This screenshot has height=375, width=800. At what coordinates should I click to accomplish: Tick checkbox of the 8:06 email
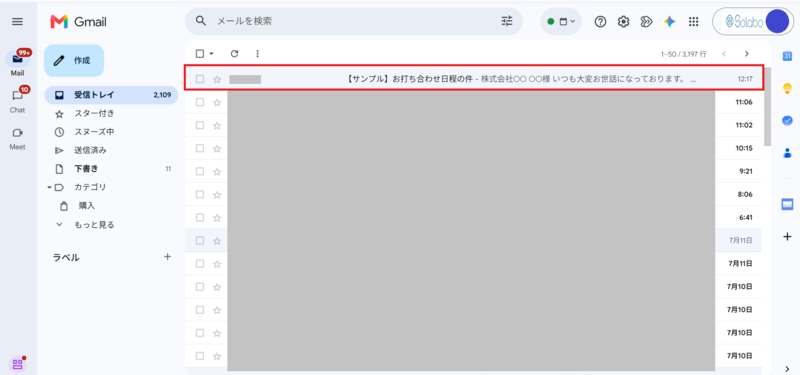click(x=200, y=194)
